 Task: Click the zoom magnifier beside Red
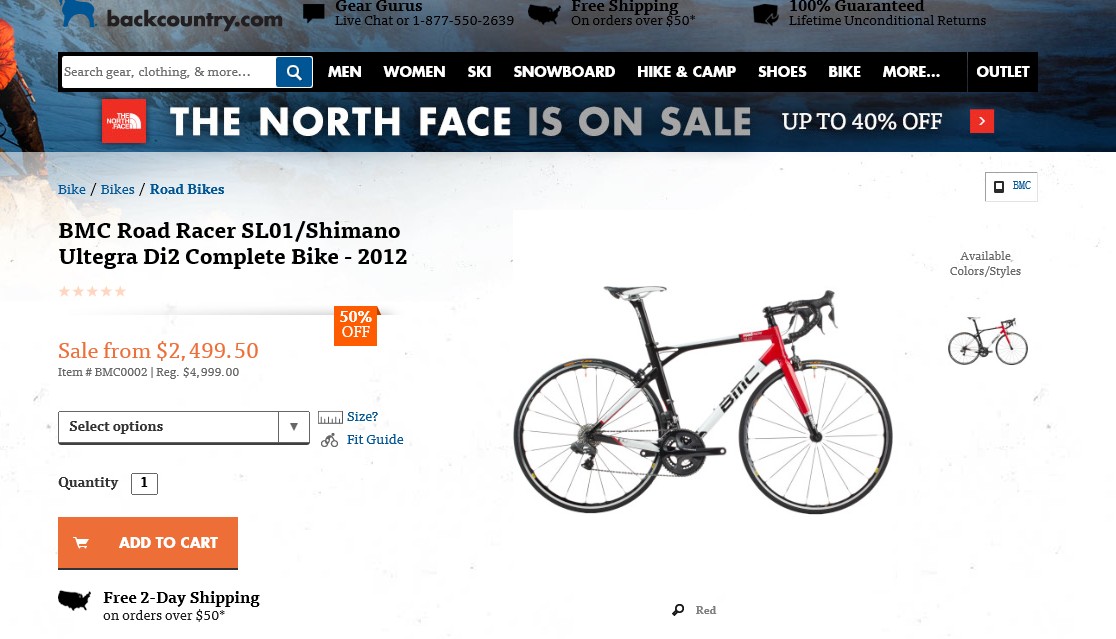coord(678,610)
